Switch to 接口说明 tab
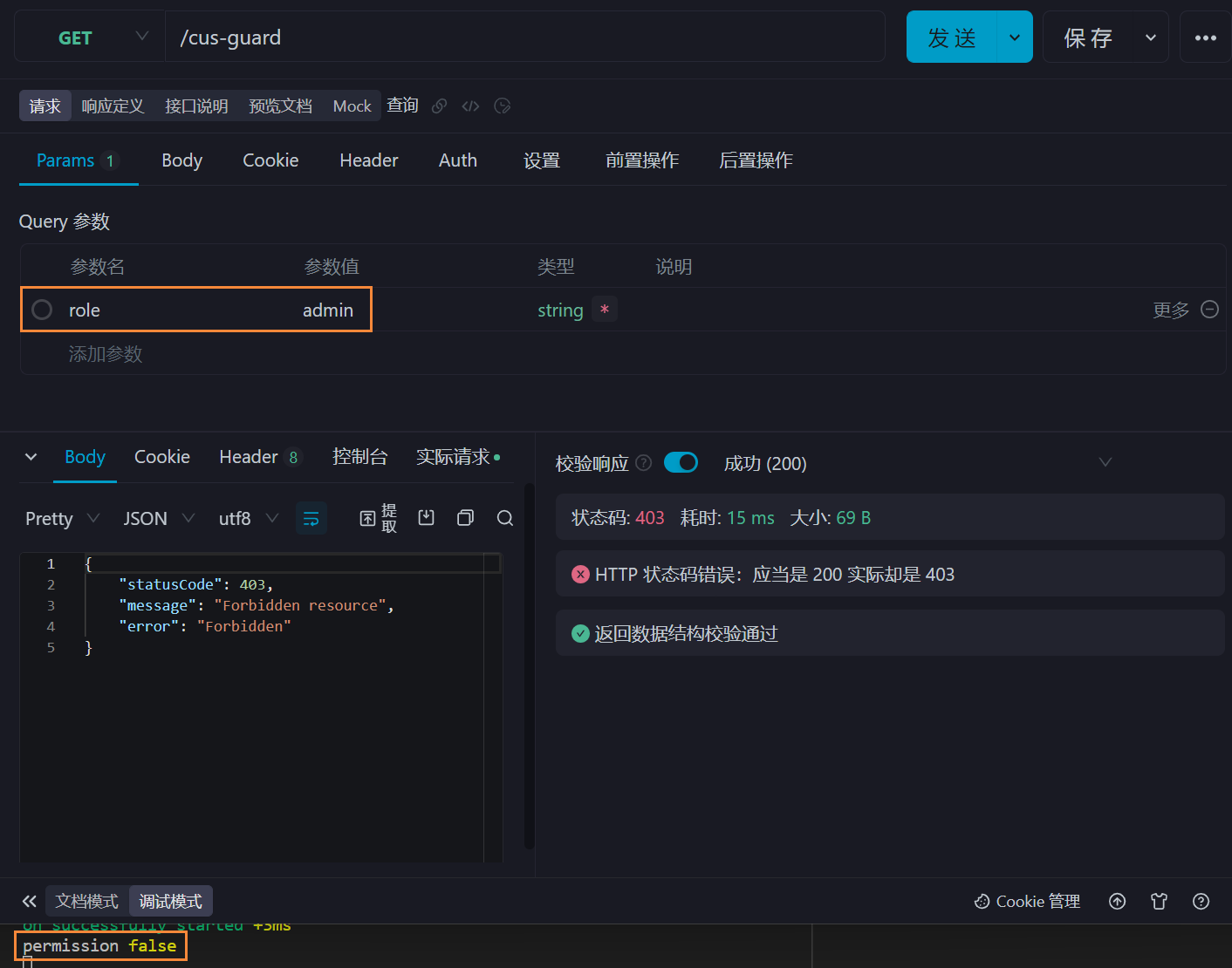This screenshot has height=968, width=1232. pyautogui.click(x=196, y=106)
